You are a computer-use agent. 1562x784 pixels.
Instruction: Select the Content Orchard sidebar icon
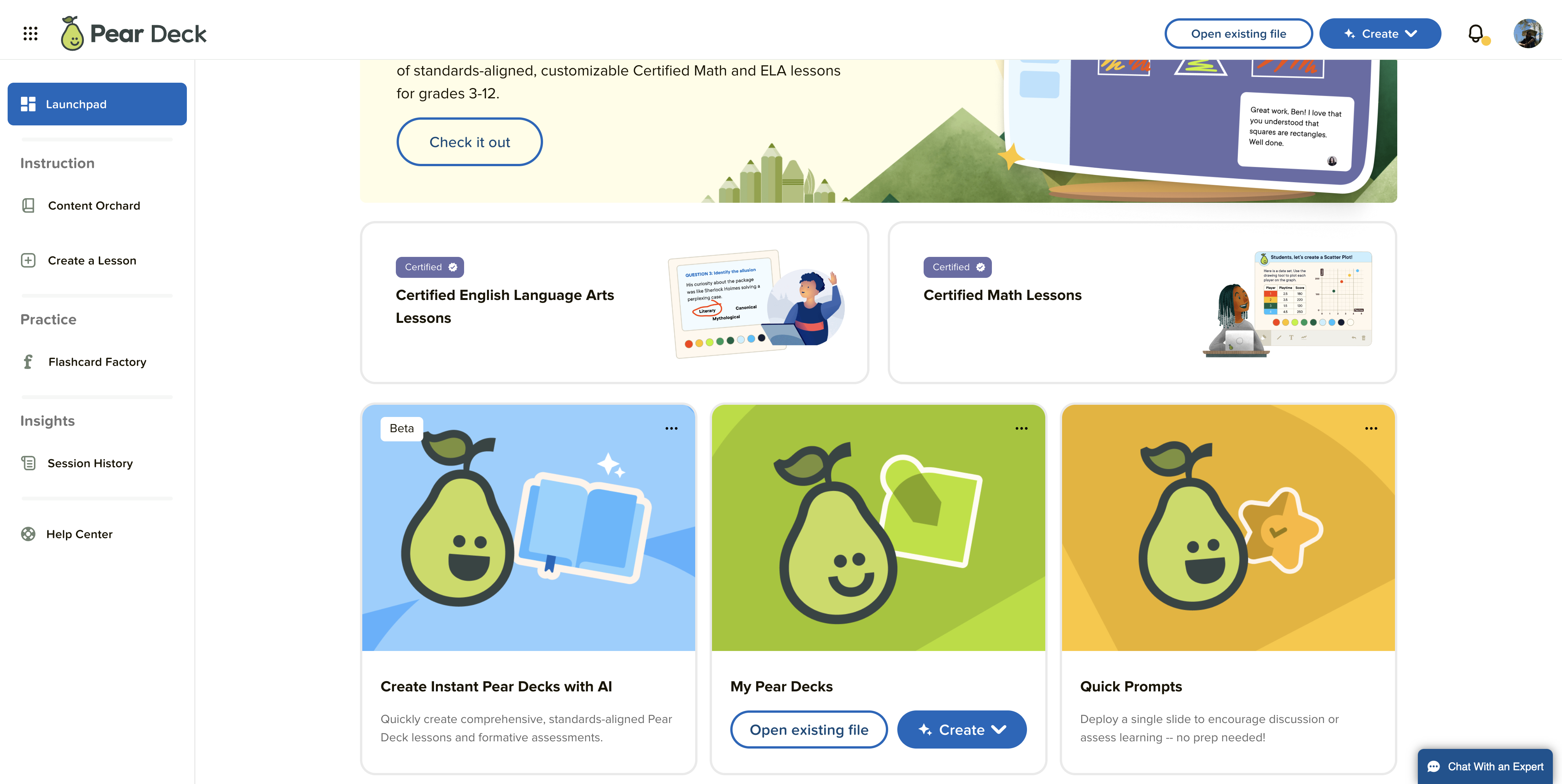[x=28, y=206]
